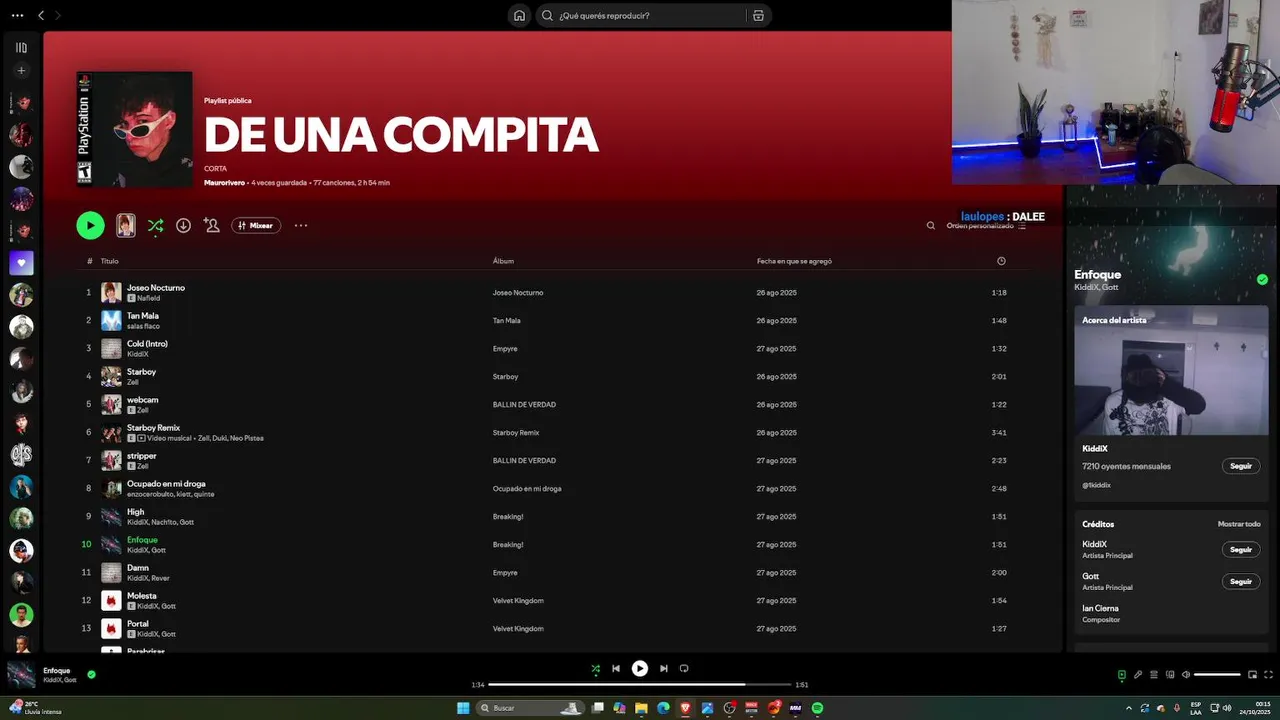Open the KiddiX artist photo card
The height and width of the screenshot is (720, 1280).
pos(1171,370)
